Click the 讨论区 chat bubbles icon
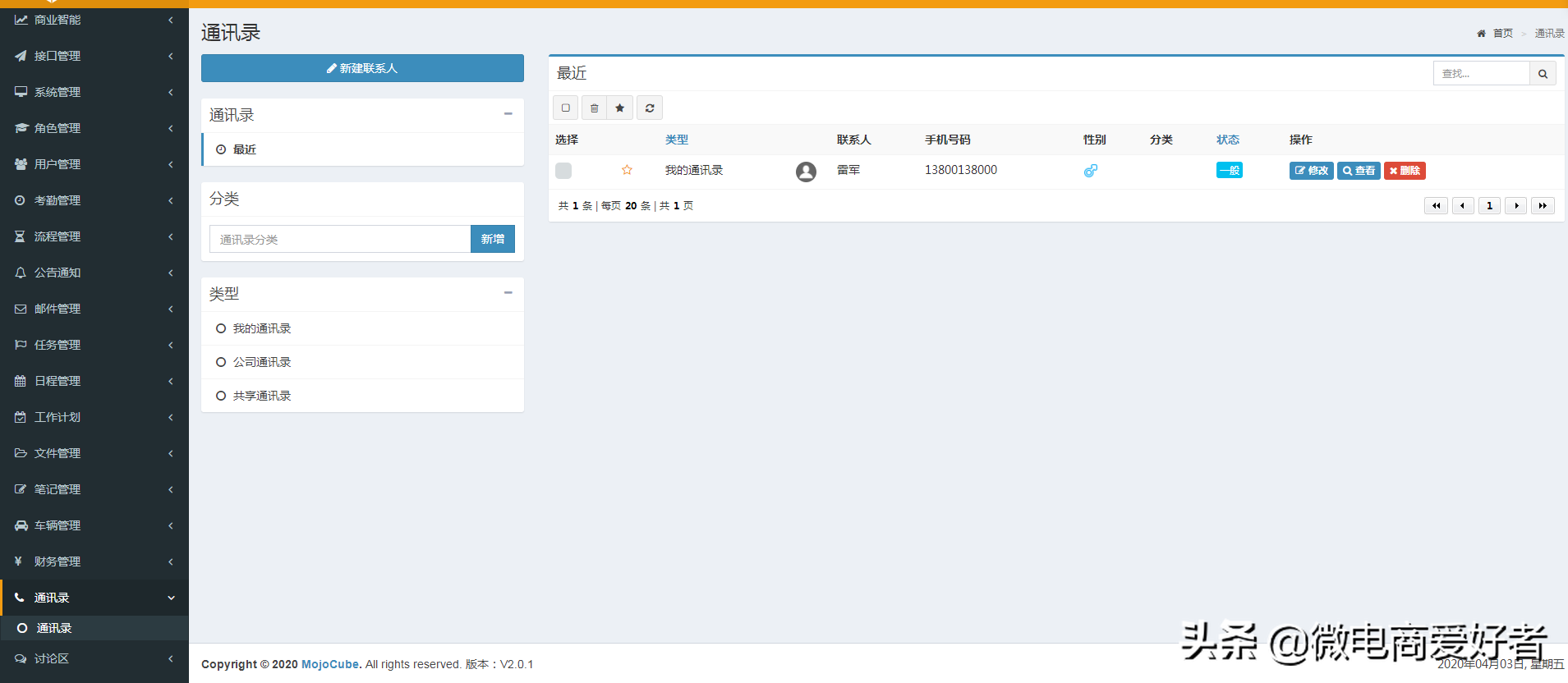Image resolution: width=1568 pixels, height=683 pixels. 21,658
